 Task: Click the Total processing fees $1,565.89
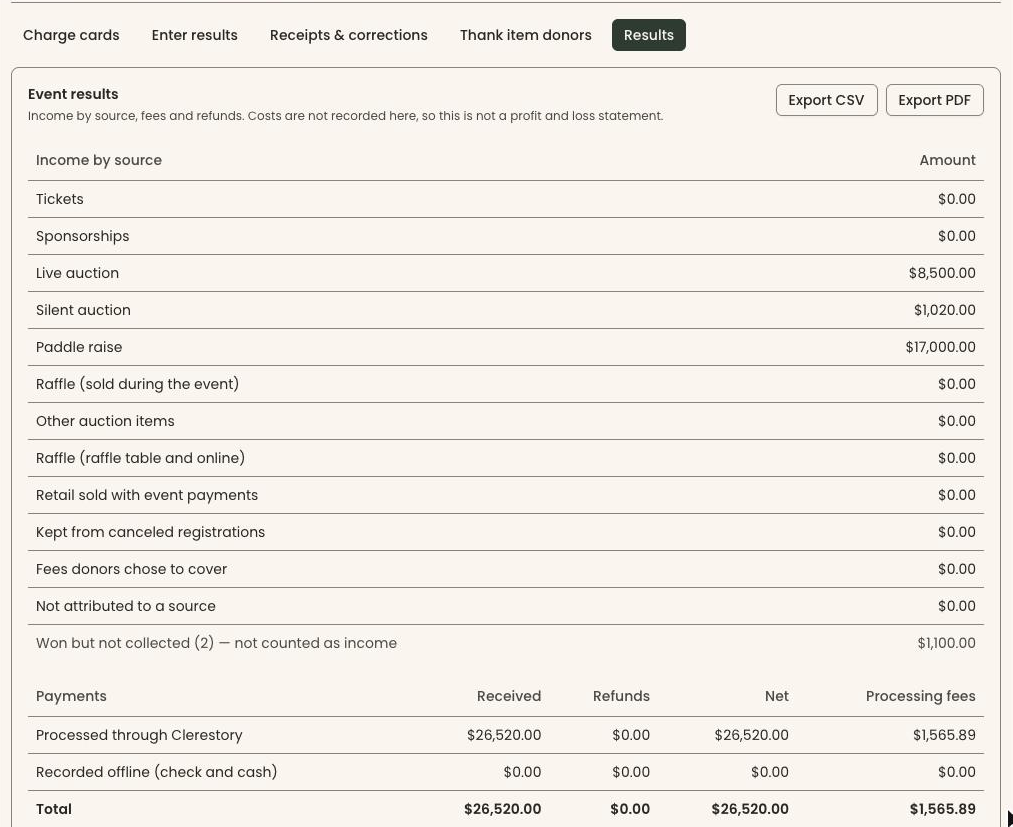coord(943,809)
